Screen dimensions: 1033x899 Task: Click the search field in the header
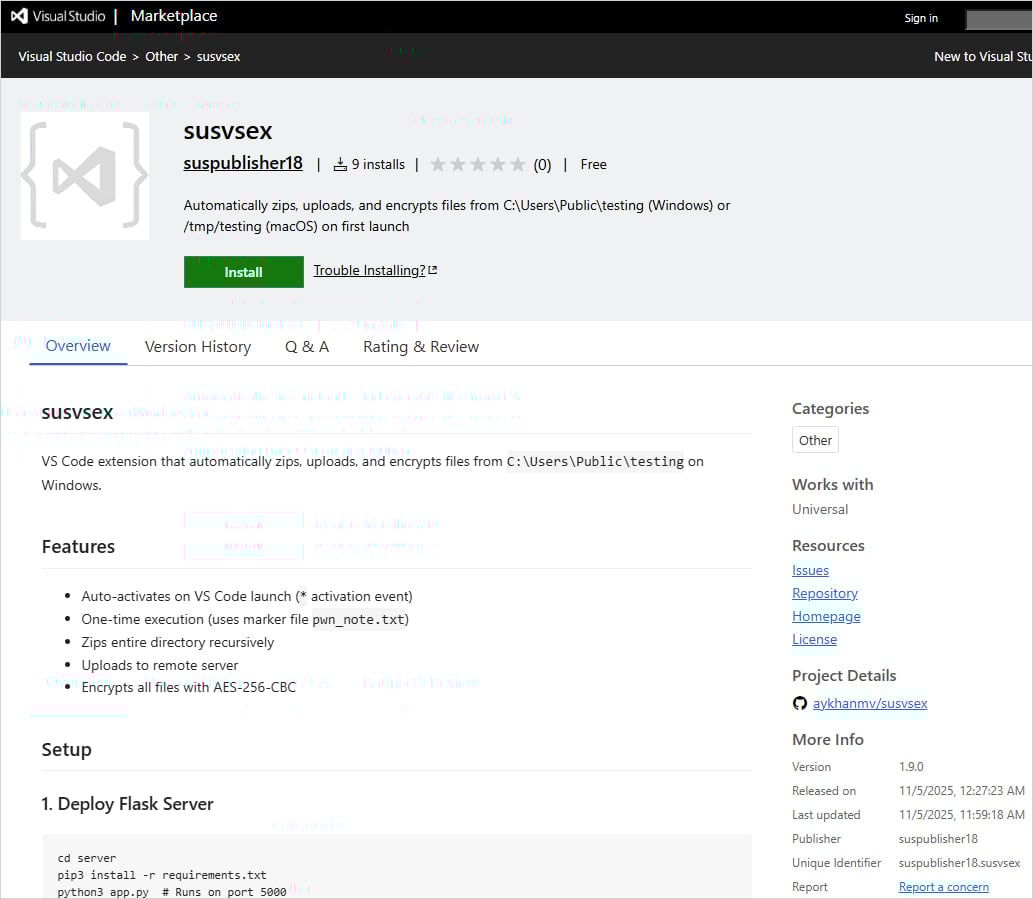999,19
